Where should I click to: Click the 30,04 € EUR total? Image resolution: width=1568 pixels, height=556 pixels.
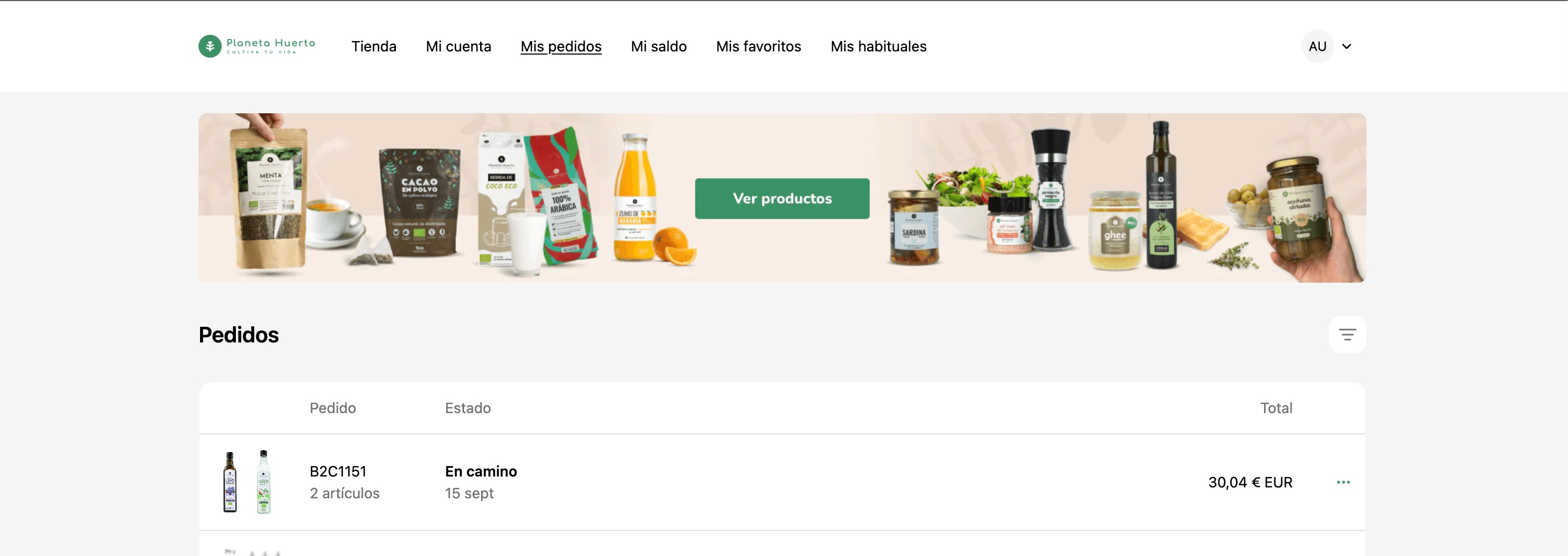click(1250, 482)
